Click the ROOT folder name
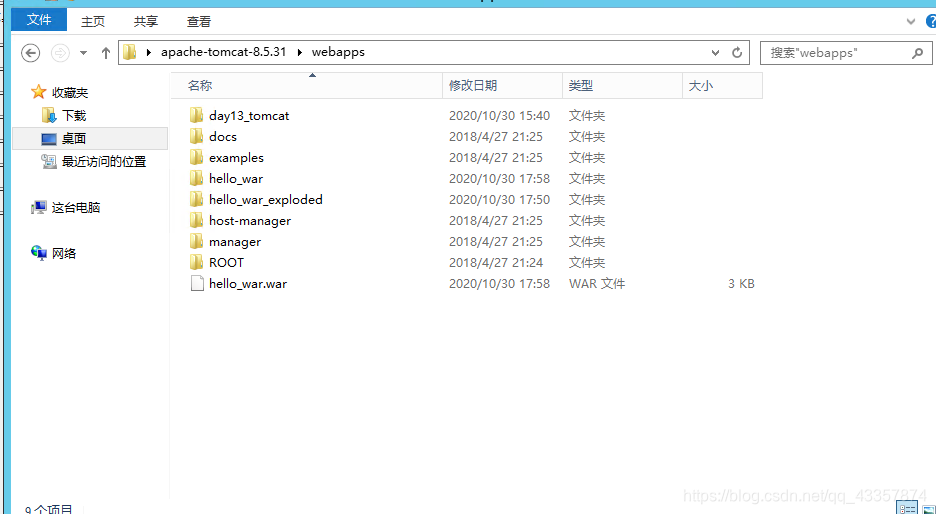 [x=226, y=263]
